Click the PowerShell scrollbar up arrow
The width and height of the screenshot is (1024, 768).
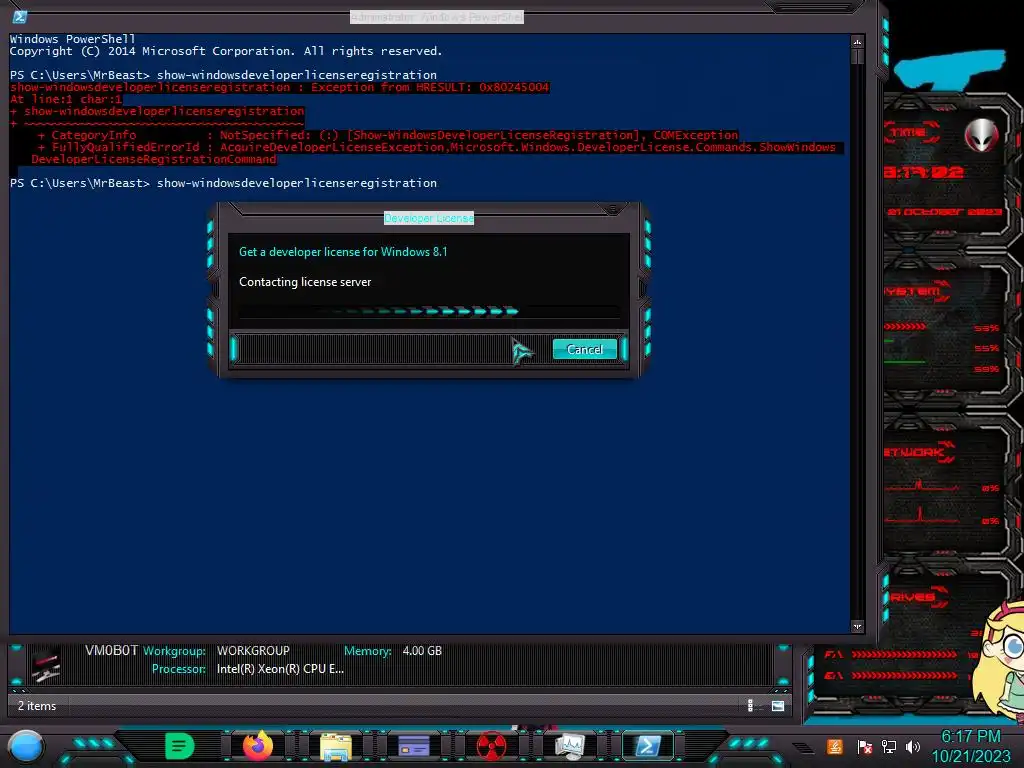point(857,42)
